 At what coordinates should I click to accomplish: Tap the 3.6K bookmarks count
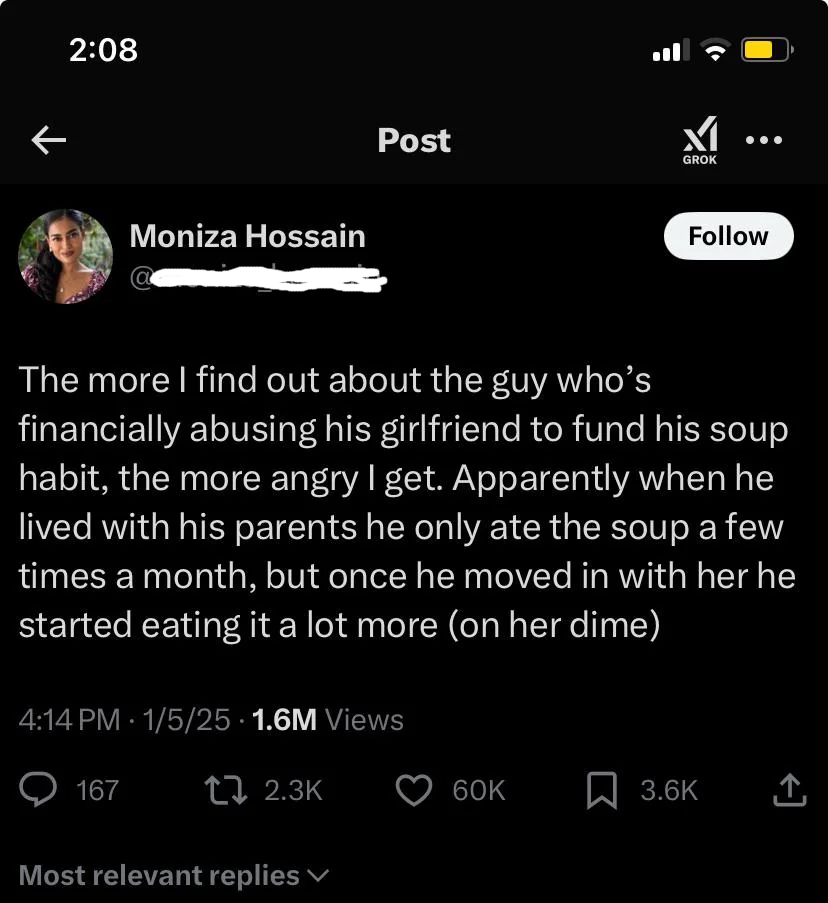tap(669, 790)
